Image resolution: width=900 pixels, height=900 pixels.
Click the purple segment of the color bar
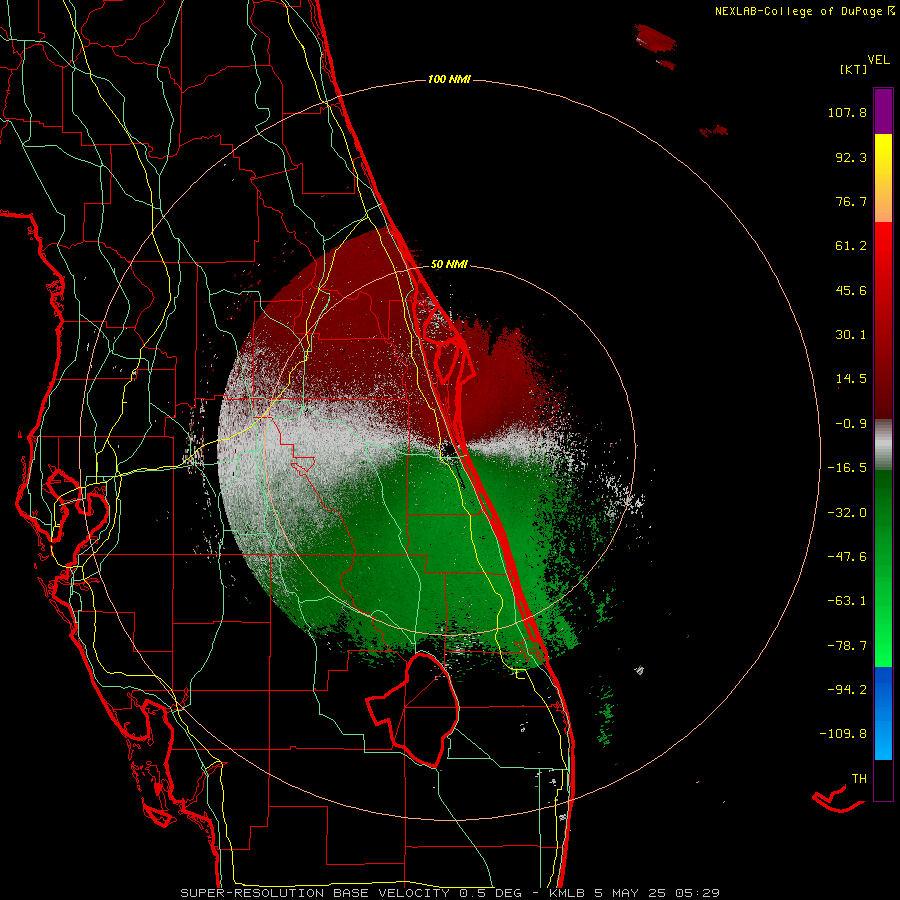pos(883,111)
